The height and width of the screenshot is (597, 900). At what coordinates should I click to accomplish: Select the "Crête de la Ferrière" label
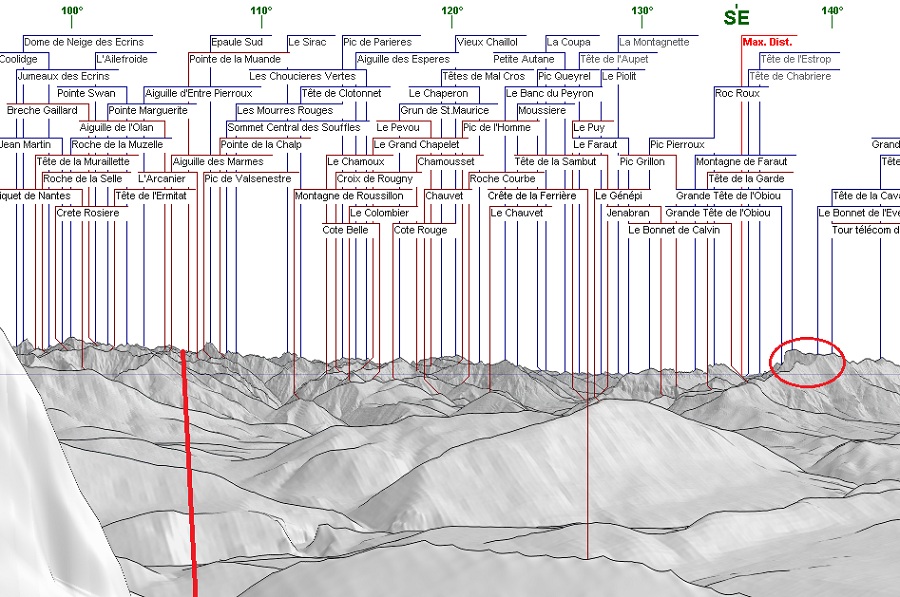(532, 196)
